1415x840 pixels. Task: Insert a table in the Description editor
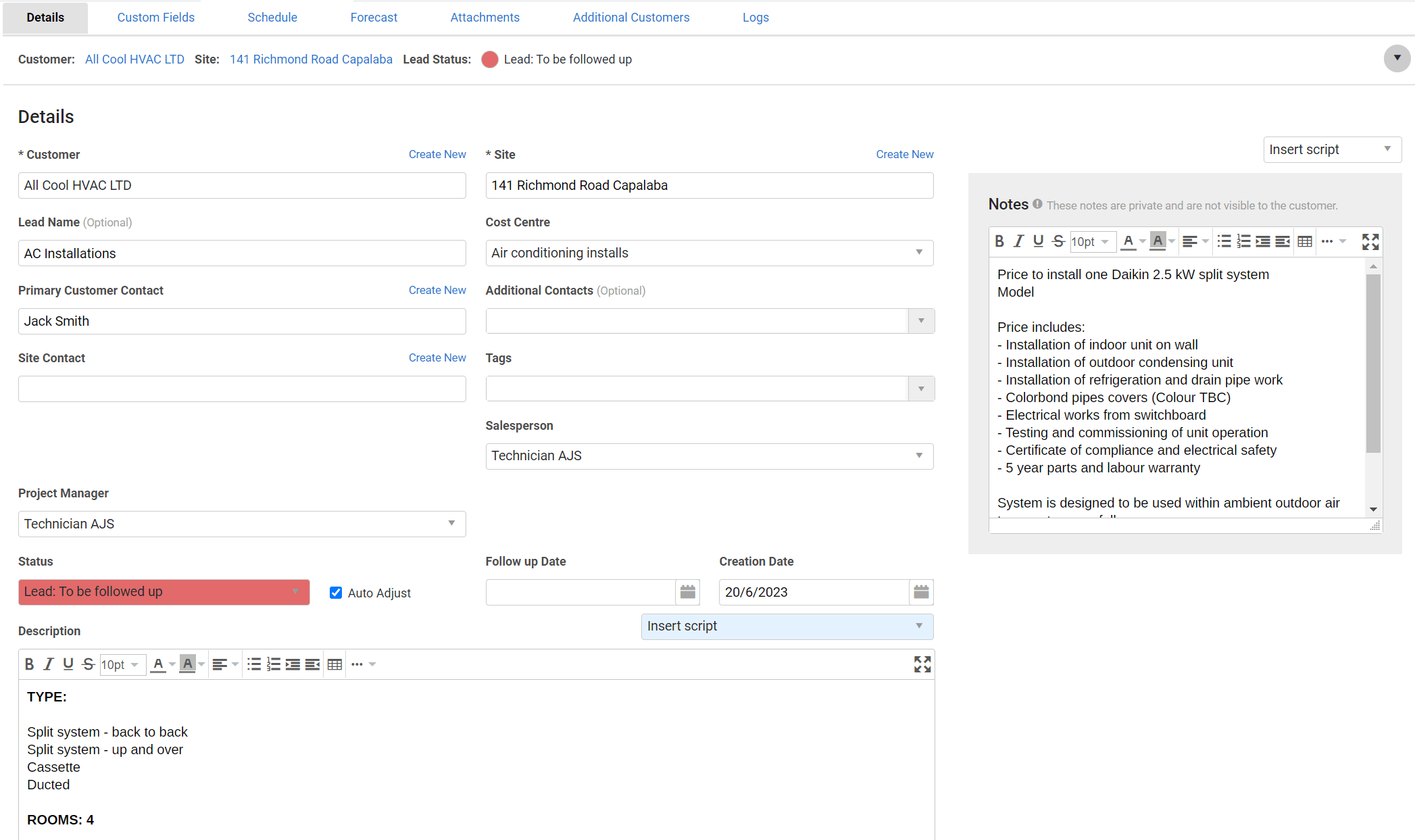click(334, 664)
